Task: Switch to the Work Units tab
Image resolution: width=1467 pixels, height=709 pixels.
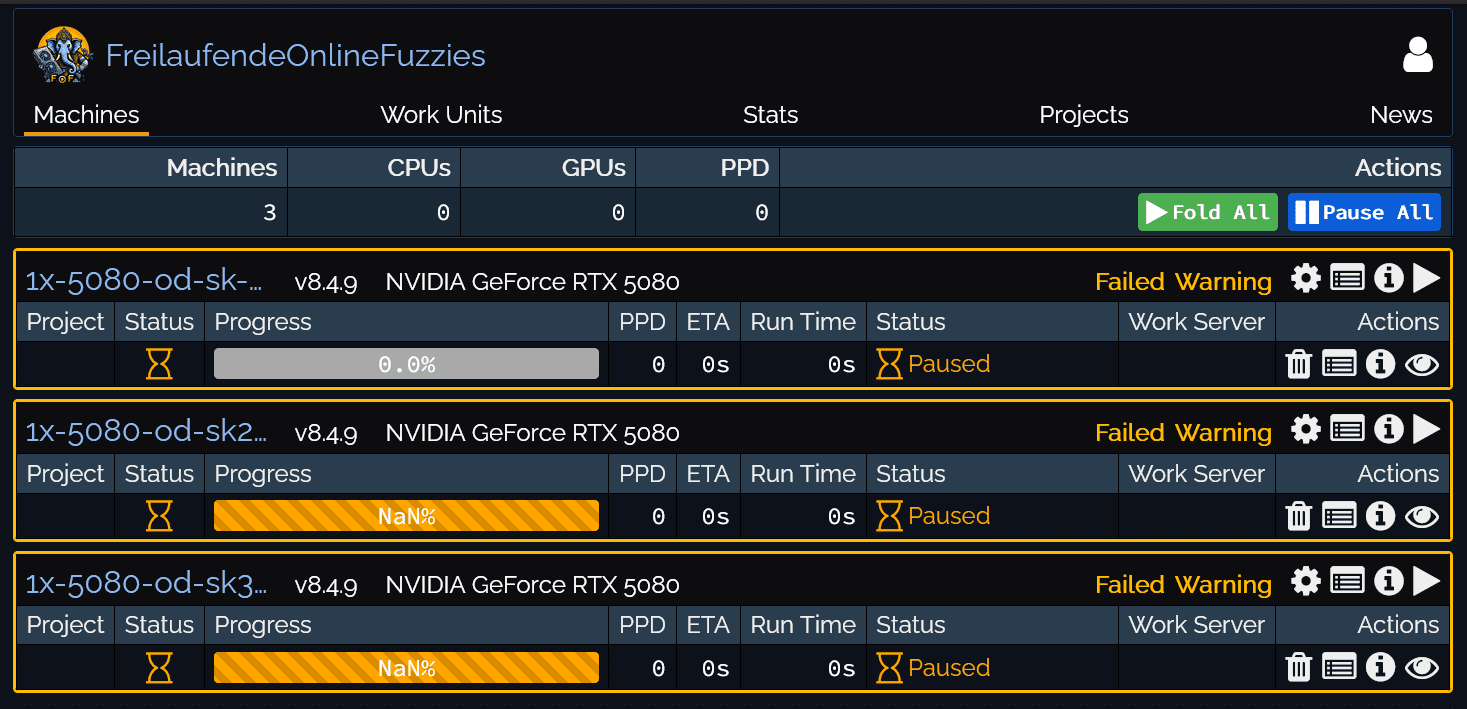Action: [x=441, y=115]
